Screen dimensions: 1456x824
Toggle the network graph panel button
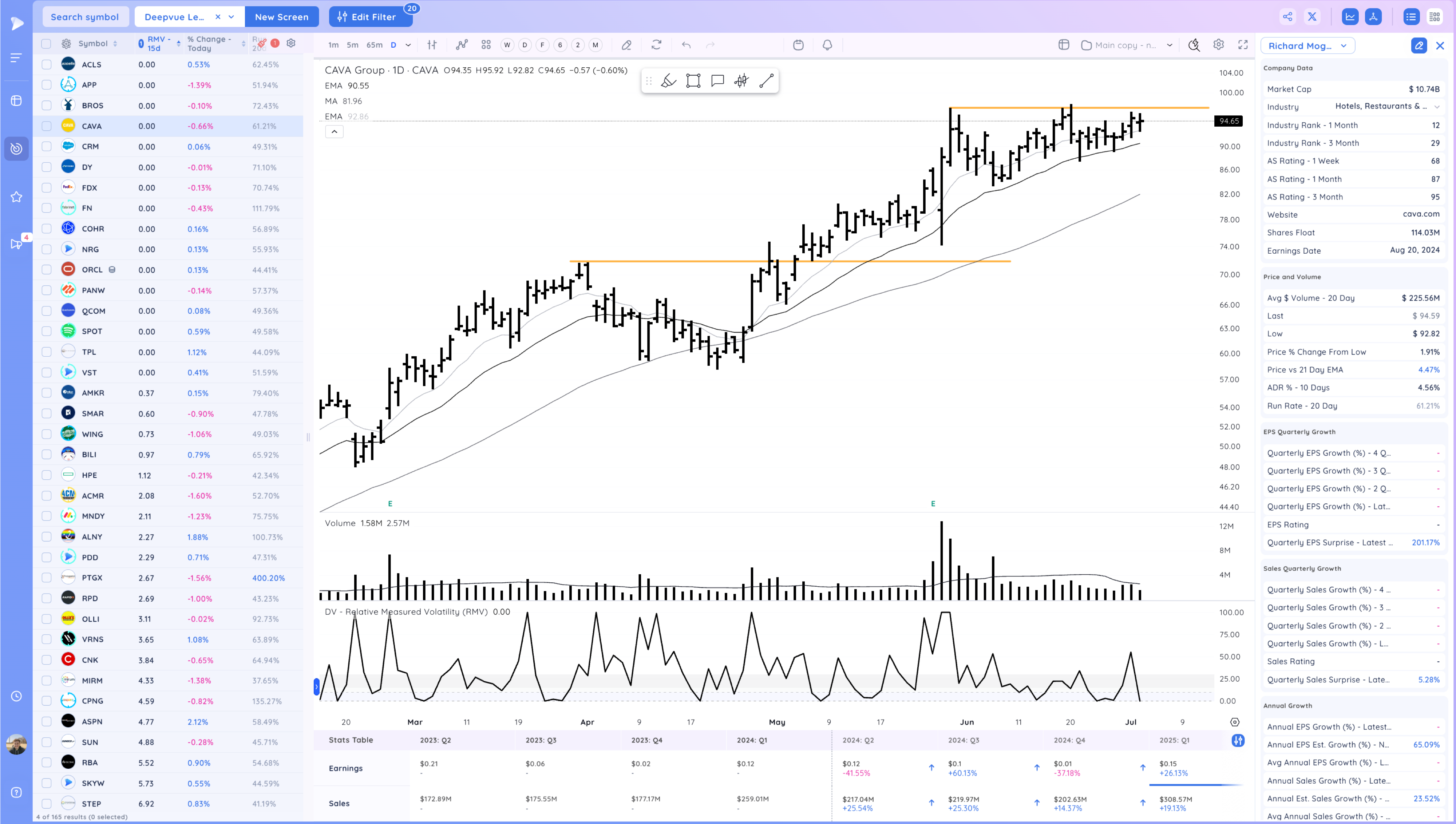(1373, 16)
